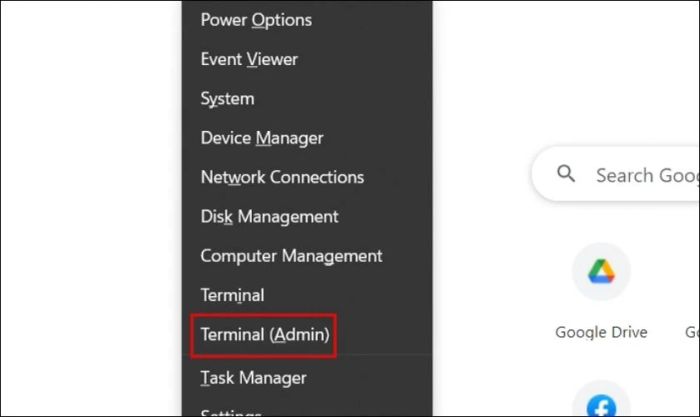Open the cut-off shortcut right of Google Drive
700x417 pixels.
(692, 332)
